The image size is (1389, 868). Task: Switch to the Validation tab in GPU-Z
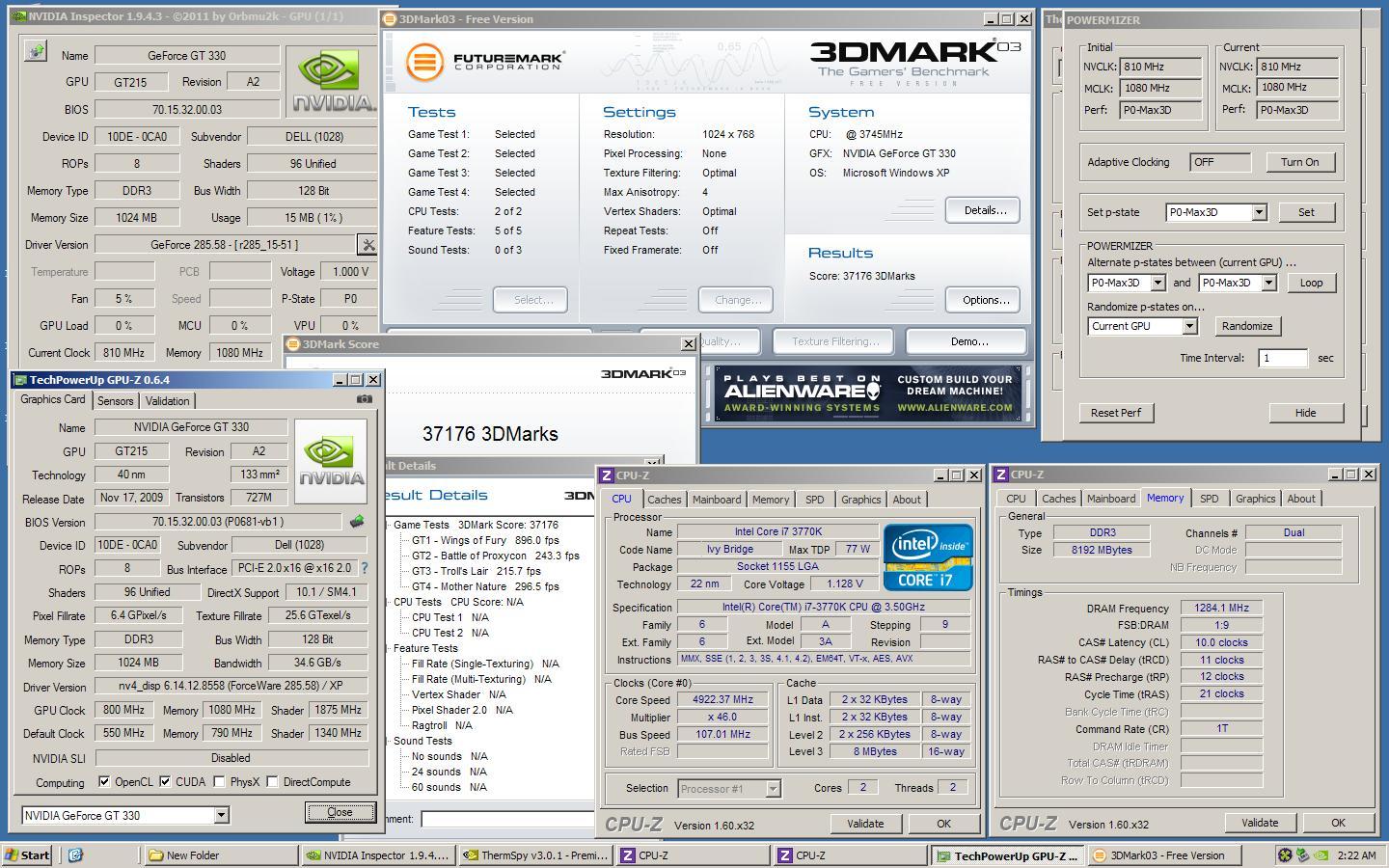pyautogui.click(x=168, y=401)
